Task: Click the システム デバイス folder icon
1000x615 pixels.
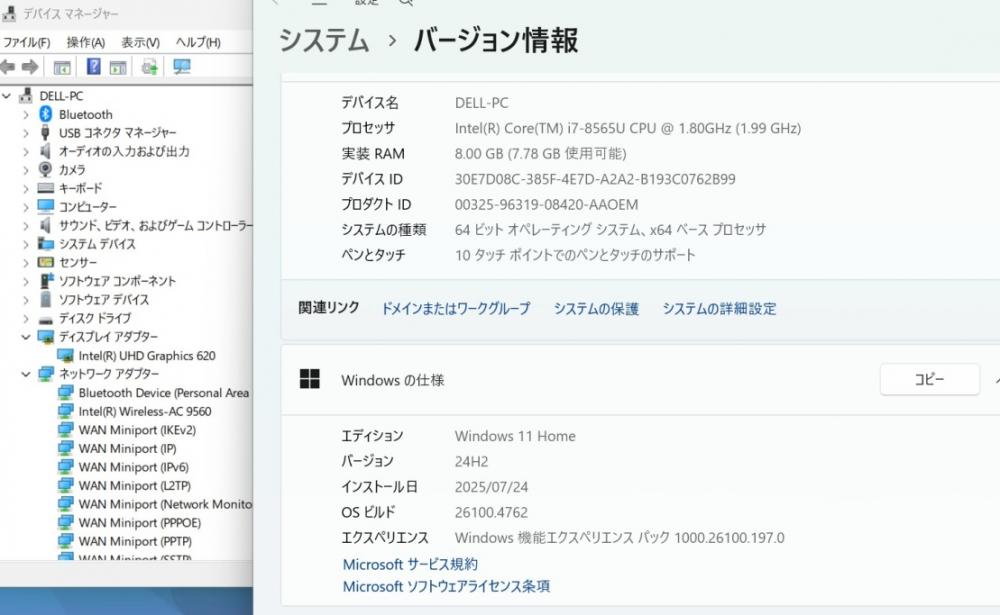Action: [x=45, y=243]
